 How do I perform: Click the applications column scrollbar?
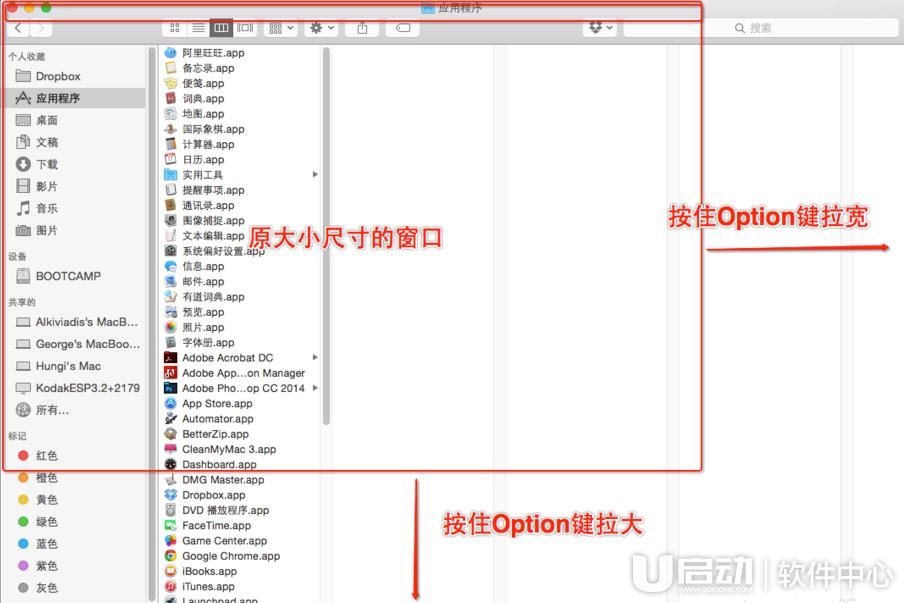coord(326,236)
